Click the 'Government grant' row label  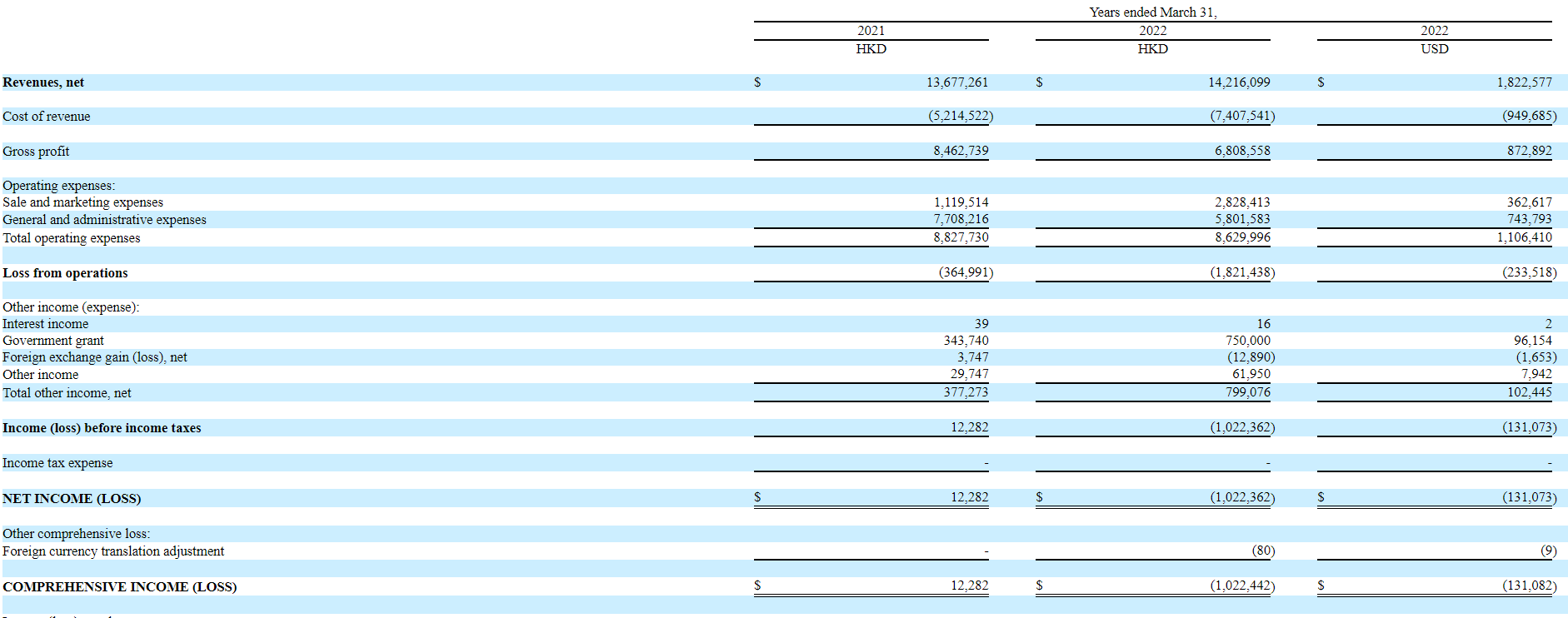coord(53,341)
